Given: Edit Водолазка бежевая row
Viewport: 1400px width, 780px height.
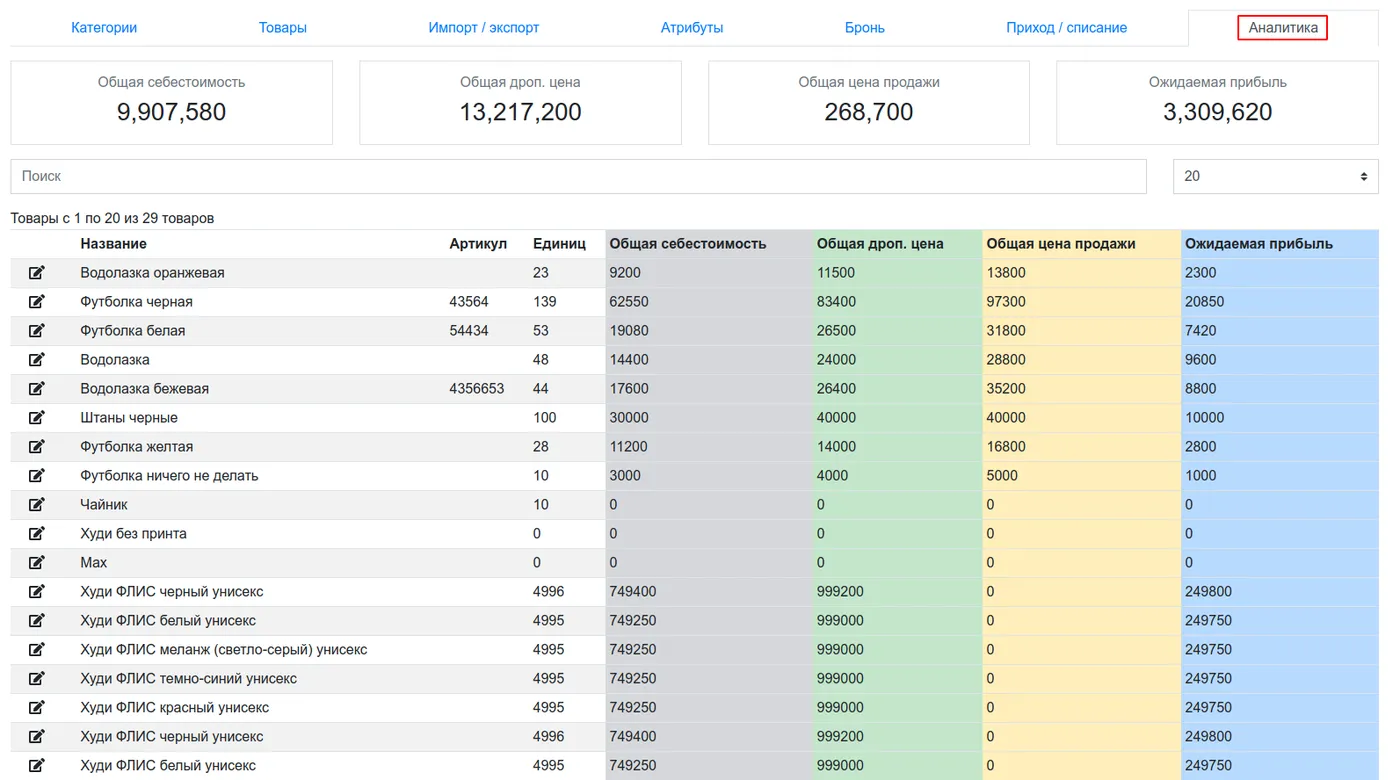Looking at the screenshot, I should tap(37, 389).
